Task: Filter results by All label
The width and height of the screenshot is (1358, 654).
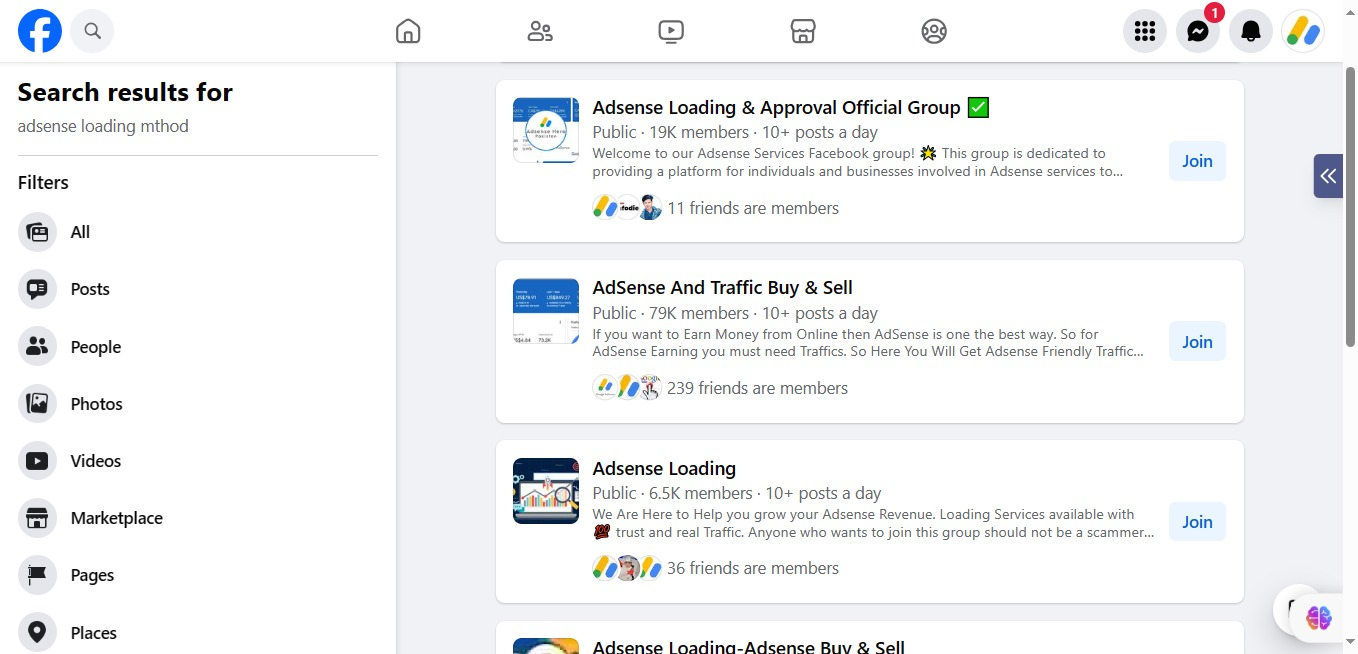Action: [x=80, y=232]
